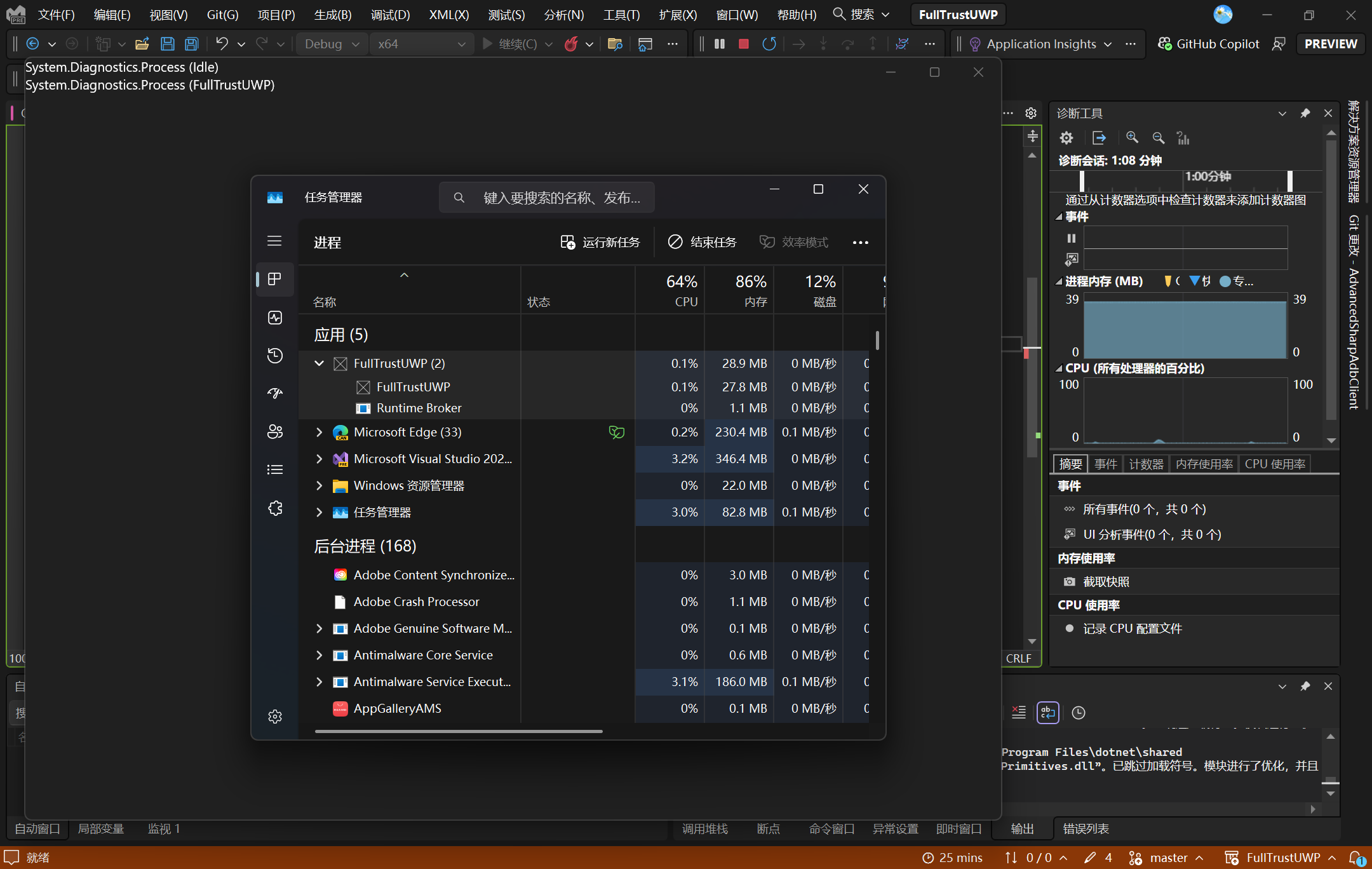Sort by the 内存 column header
Image resolution: width=1372 pixels, height=869 pixels.
(x=739, y=290)
